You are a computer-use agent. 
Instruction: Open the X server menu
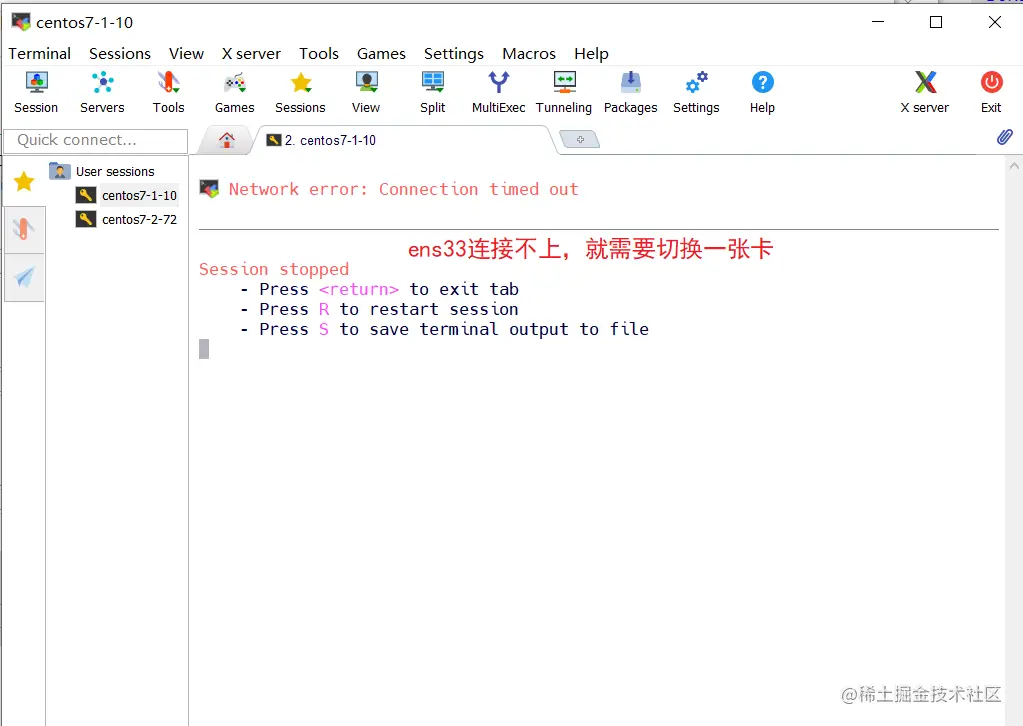pos(251,53)
